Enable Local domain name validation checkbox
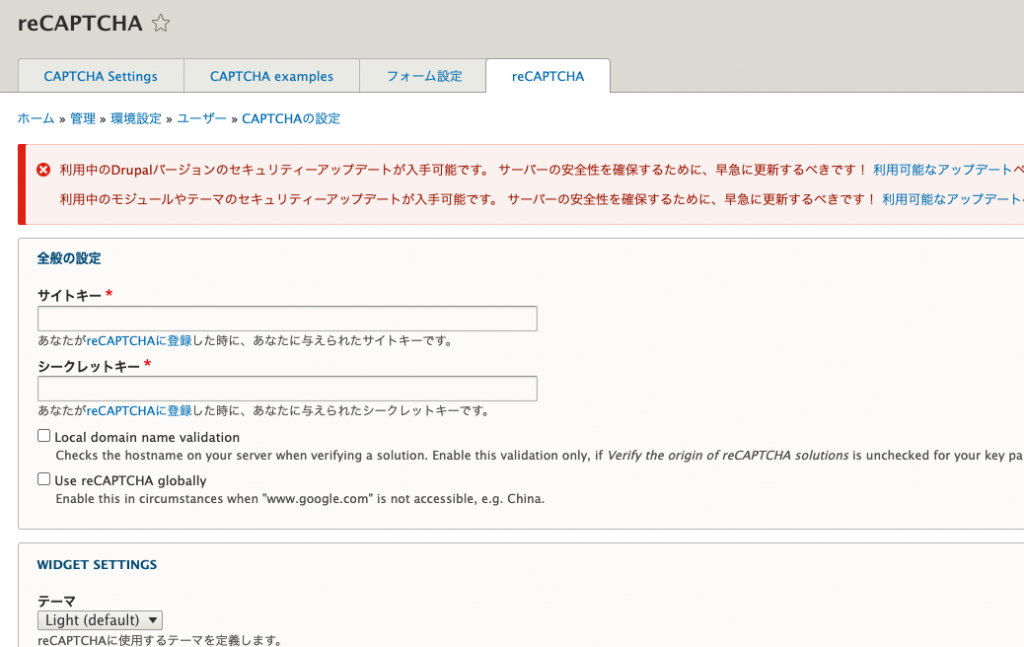Screen dimensions: 1024x647 tap(44, 435)
